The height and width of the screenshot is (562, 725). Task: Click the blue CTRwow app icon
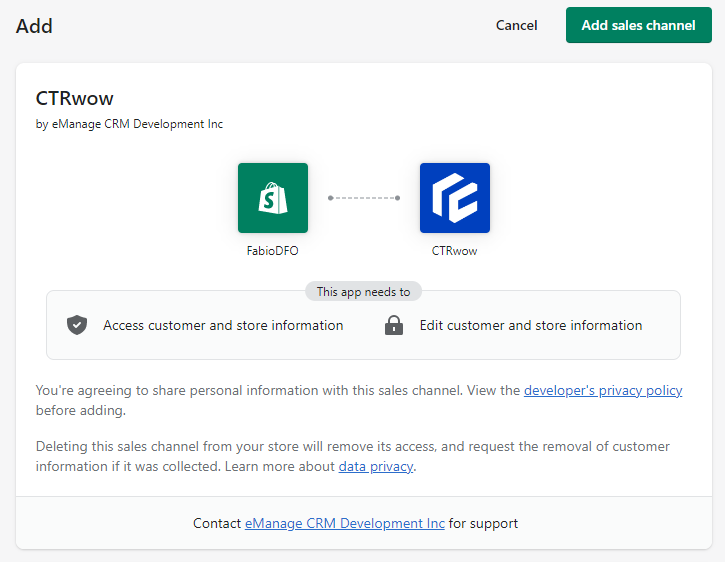tap(455, 198)
